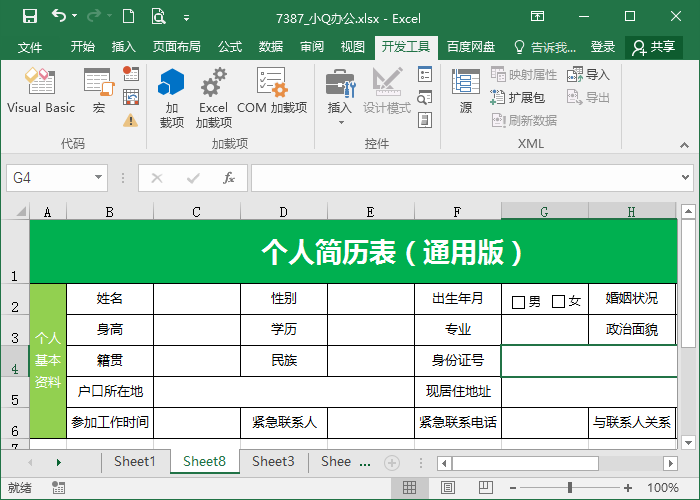Image resolution: width=700 pixels, height=500 pixels.
Task: Open the 文件 tab
Action: pos(30,46)
